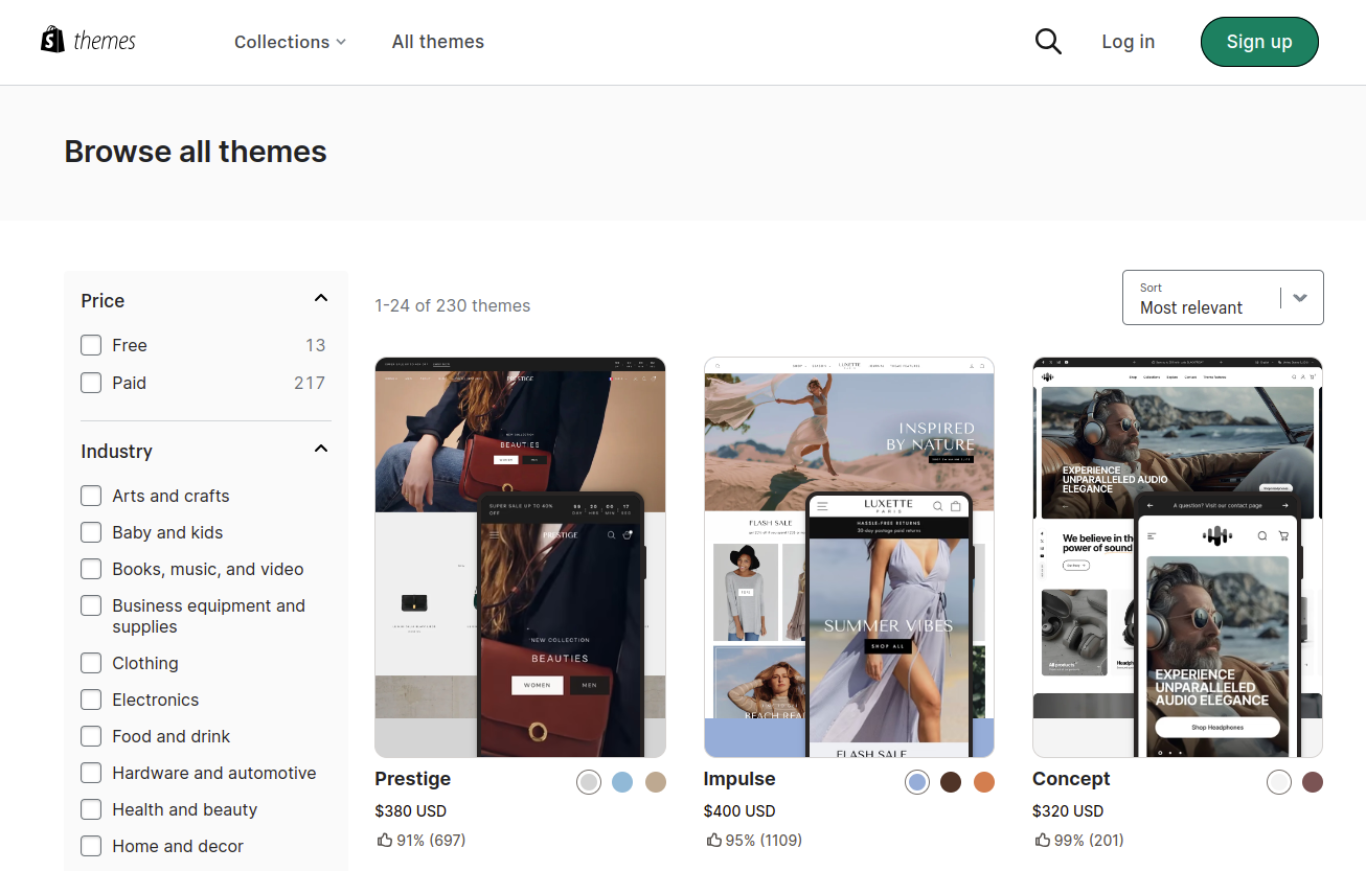1366x871 pixels.
Task: Pick the brown swatch for Concept theme
Action: (x=1312, y=782)
